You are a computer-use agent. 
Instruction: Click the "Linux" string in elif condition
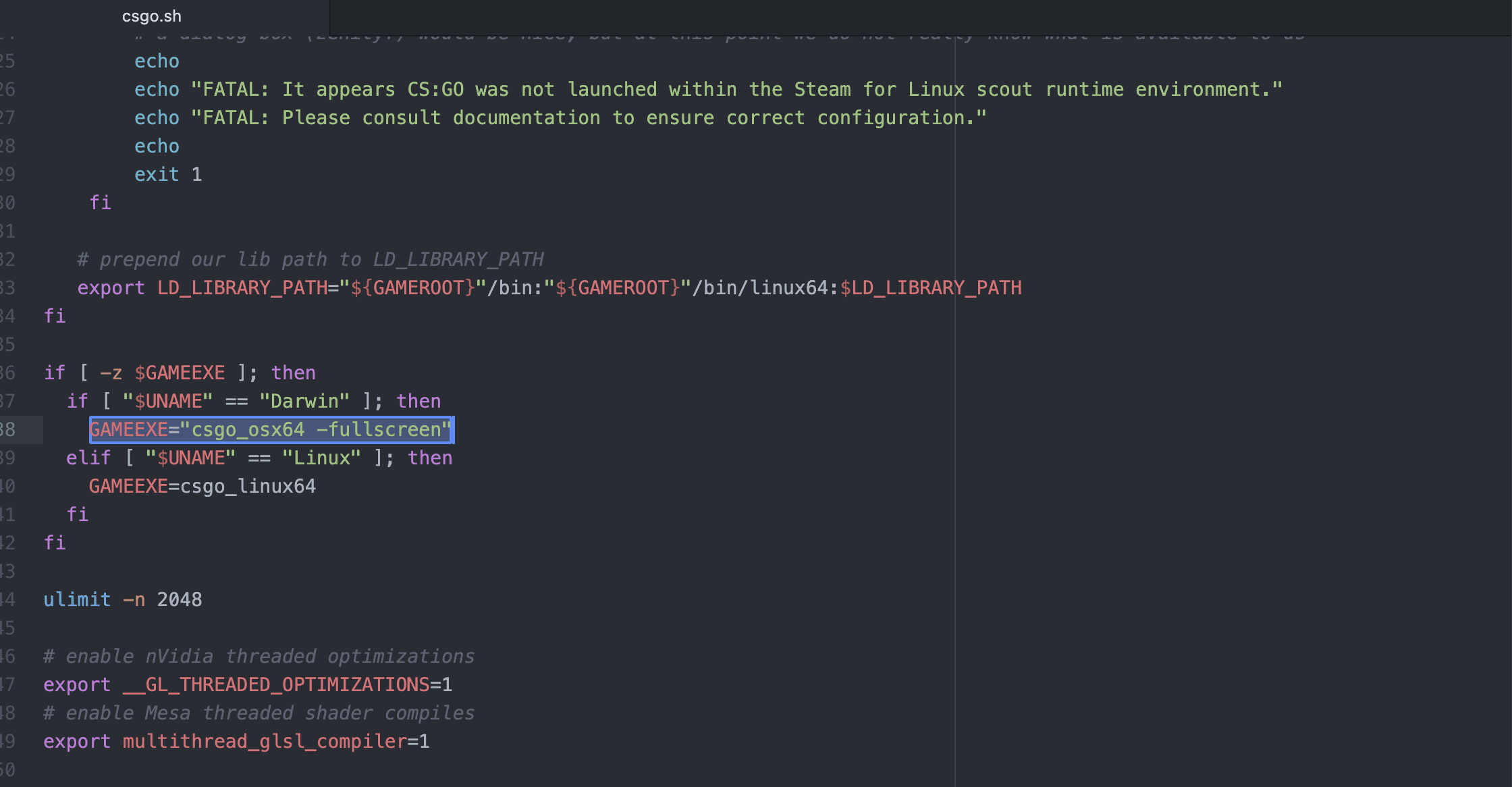coord(322,458)
